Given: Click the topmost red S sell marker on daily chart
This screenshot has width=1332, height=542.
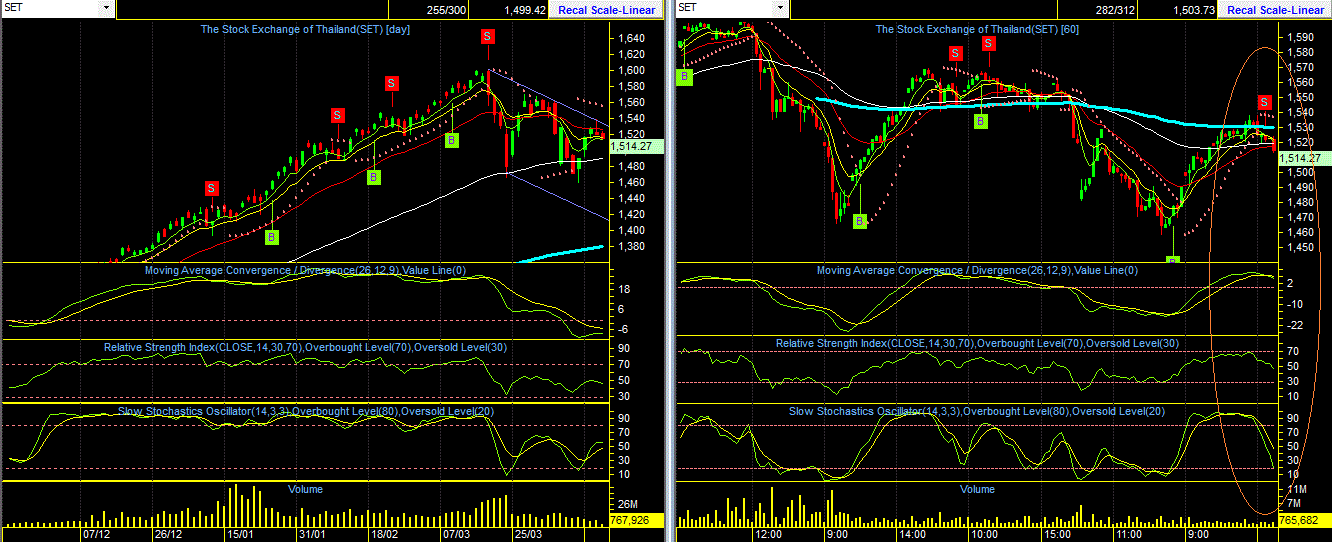Looking at the screenshot, I should [x=488, y=36].
